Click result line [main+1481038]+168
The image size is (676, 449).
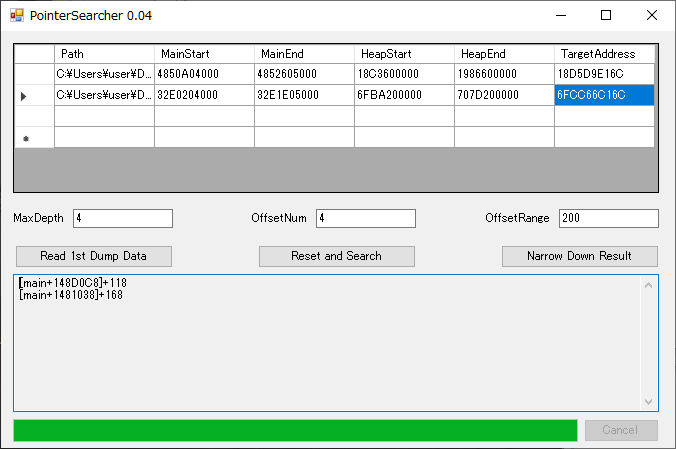tap(71, 295)
